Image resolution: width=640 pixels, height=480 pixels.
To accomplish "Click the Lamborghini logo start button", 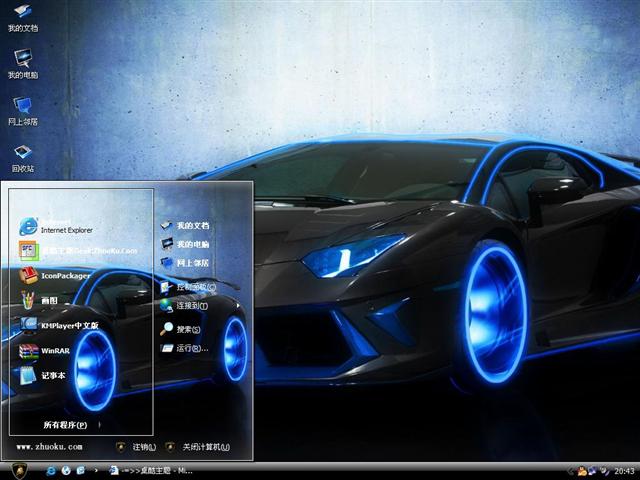I will (x=19, y=471).
